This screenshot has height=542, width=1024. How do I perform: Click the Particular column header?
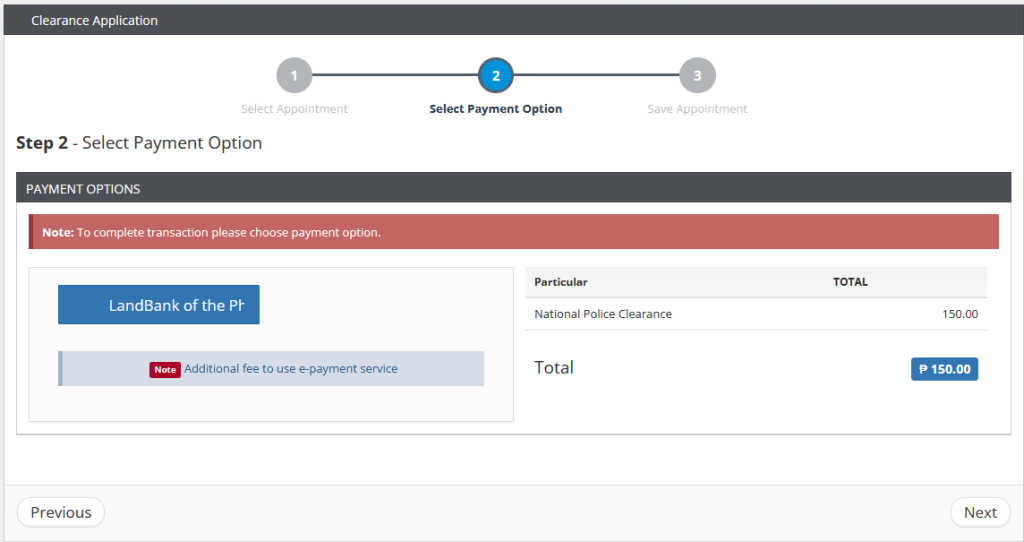click(x=561, y=282)
